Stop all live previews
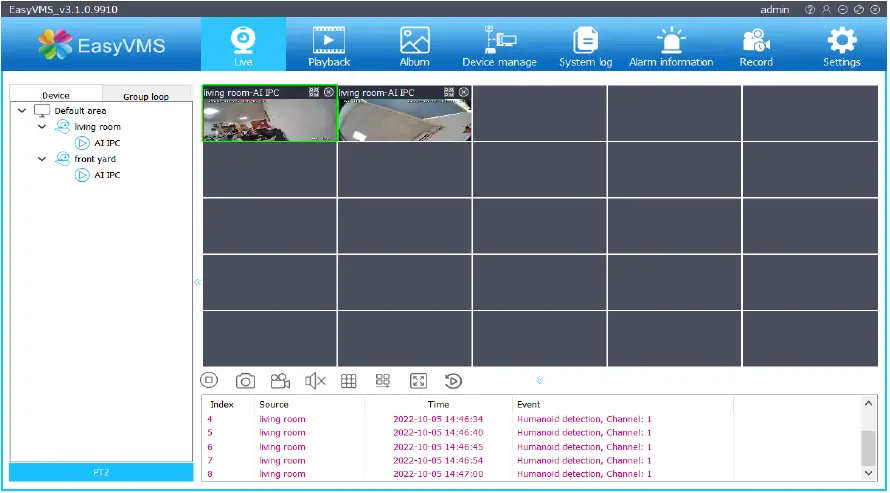The height and width of the screenshot is (493, 890). pos(209,381)
